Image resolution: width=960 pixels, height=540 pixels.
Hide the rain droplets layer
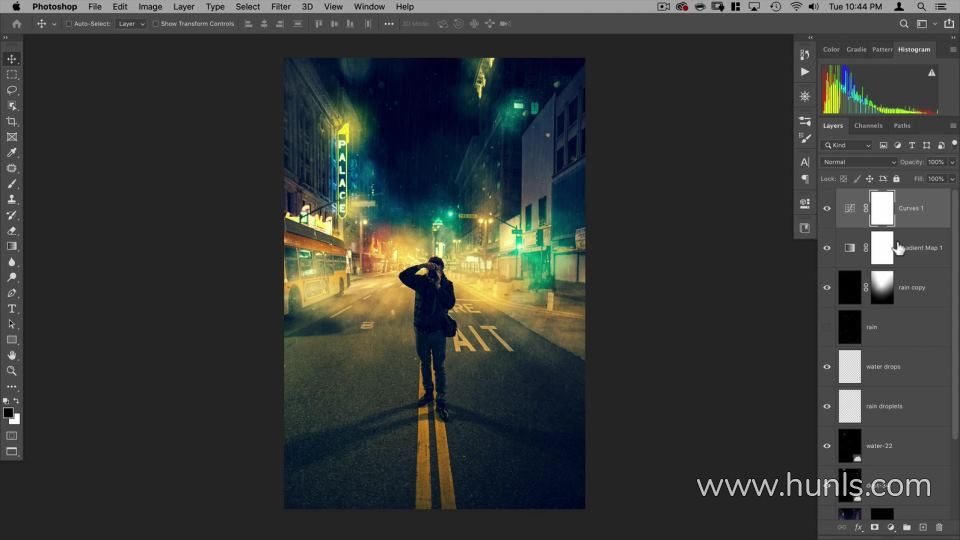point(827,406)
